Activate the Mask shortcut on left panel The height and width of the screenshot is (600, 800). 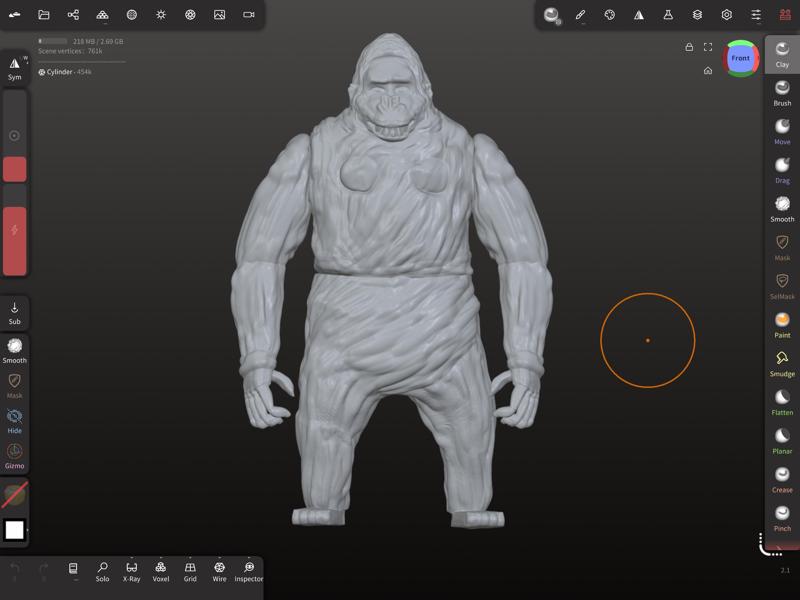(x=15, y=386)
